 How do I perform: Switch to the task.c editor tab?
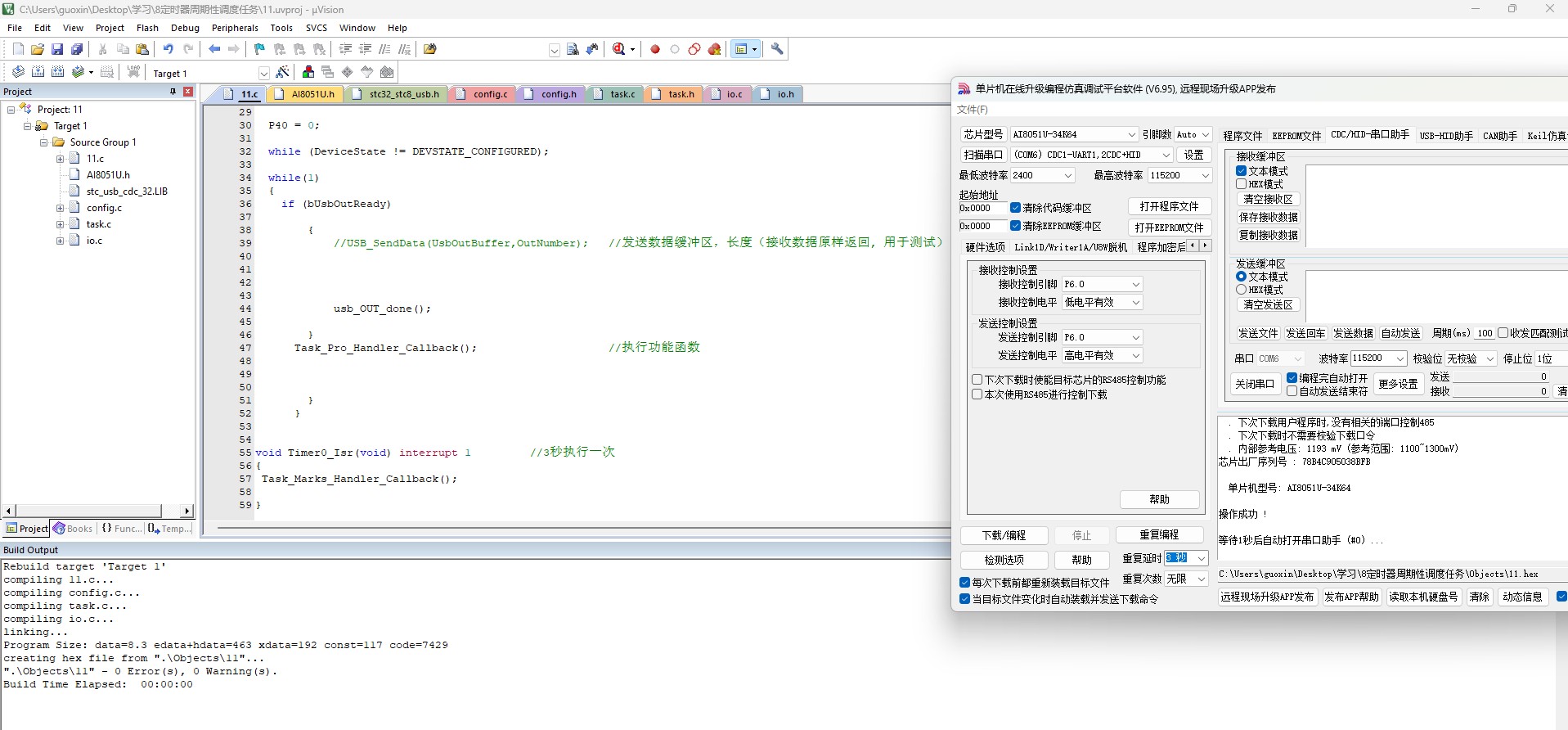tap(622, 94)
